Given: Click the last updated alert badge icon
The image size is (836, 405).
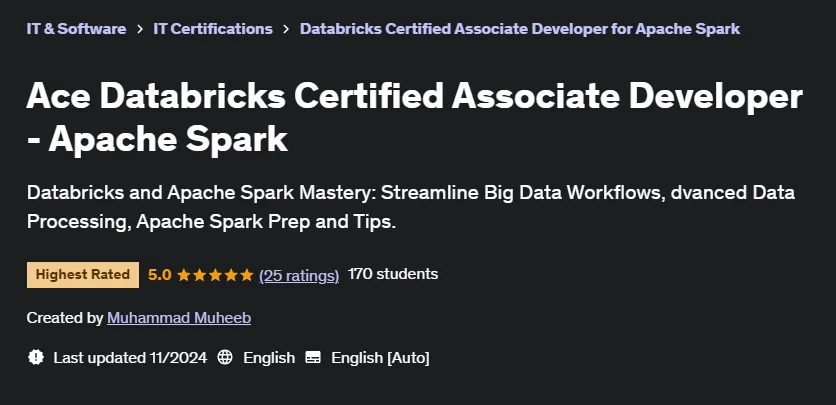Looking at the screenshot, I should pyautogui.click(x=36, y=357).
